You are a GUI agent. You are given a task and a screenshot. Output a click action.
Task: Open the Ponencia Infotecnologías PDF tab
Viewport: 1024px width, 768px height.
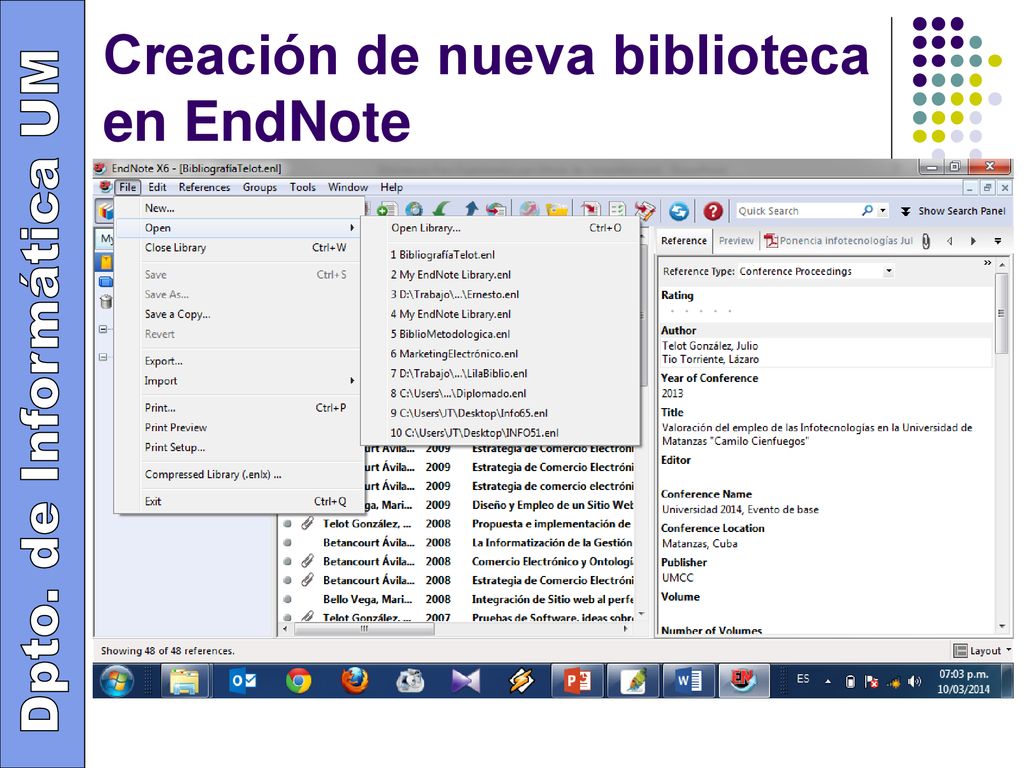point(839,241)
